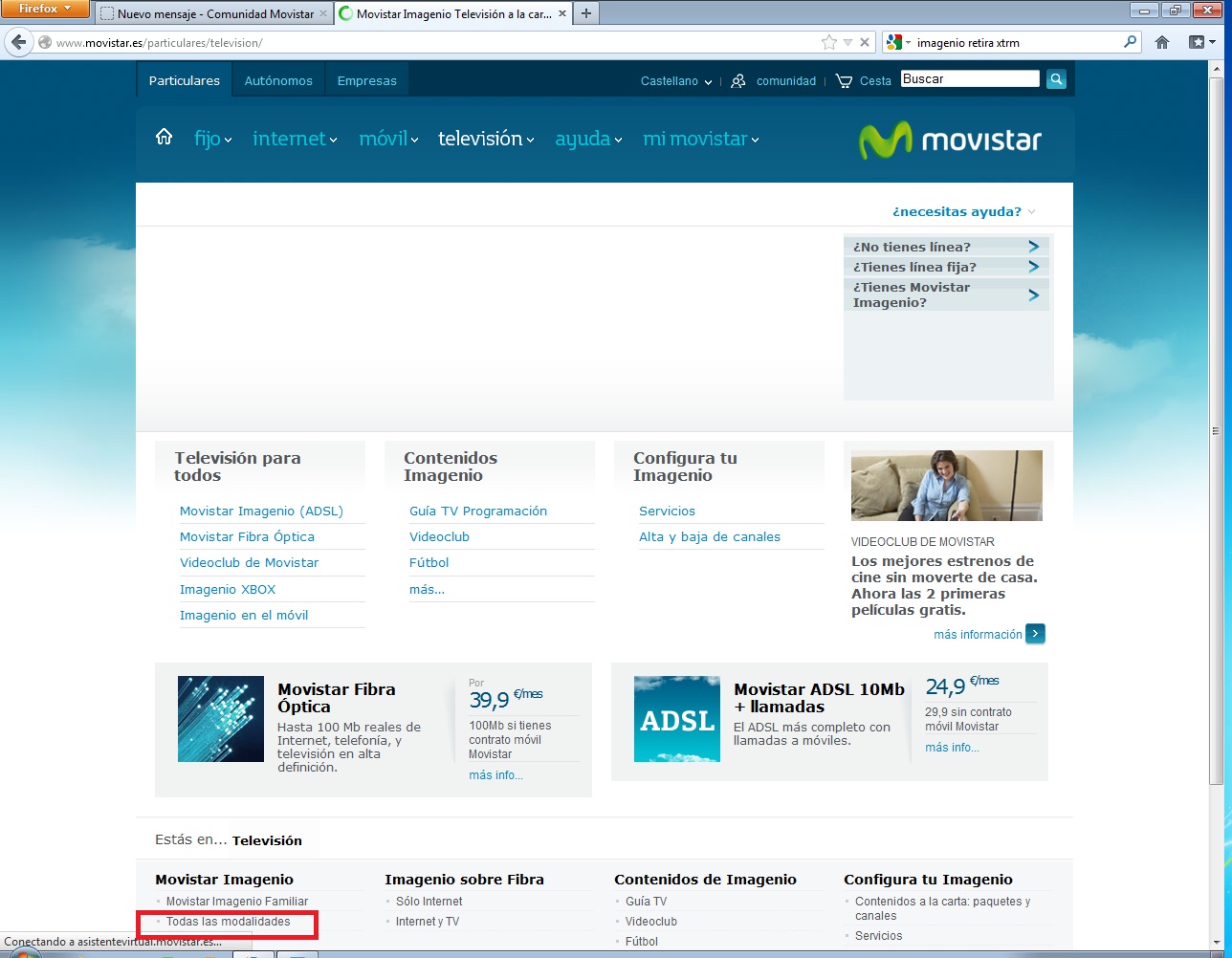
Task: Click the page vertical scrollbar
Action: coord(1215,430)
